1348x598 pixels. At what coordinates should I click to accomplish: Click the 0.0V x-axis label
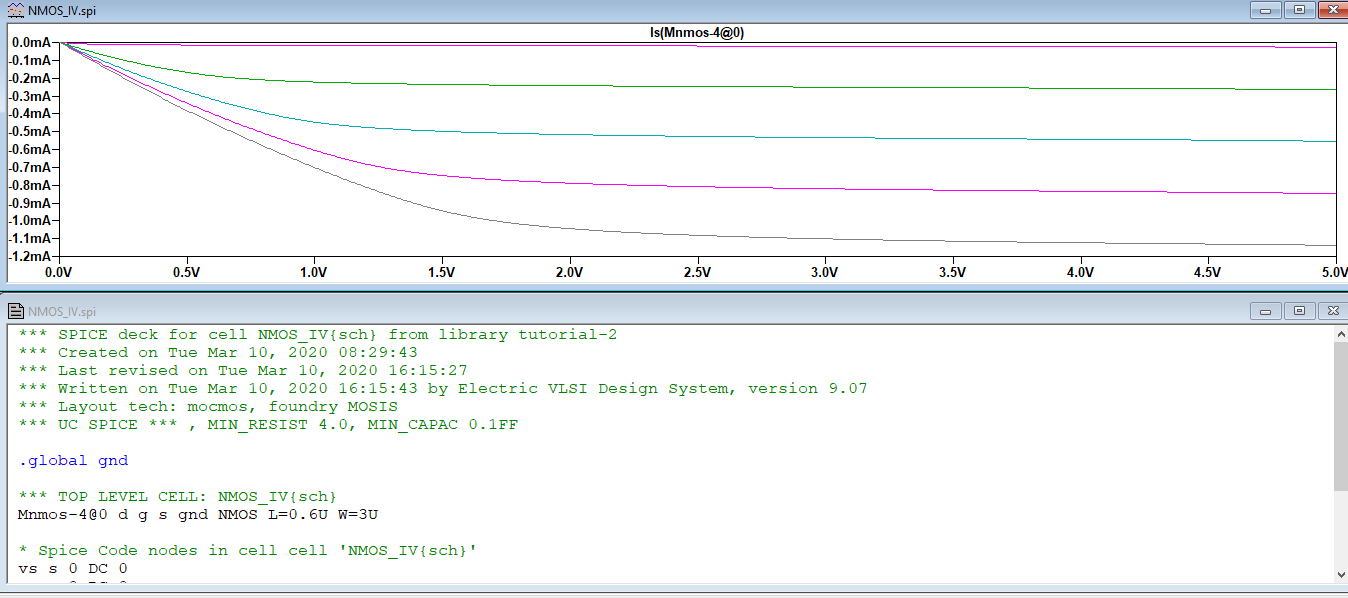click(58, 272)
